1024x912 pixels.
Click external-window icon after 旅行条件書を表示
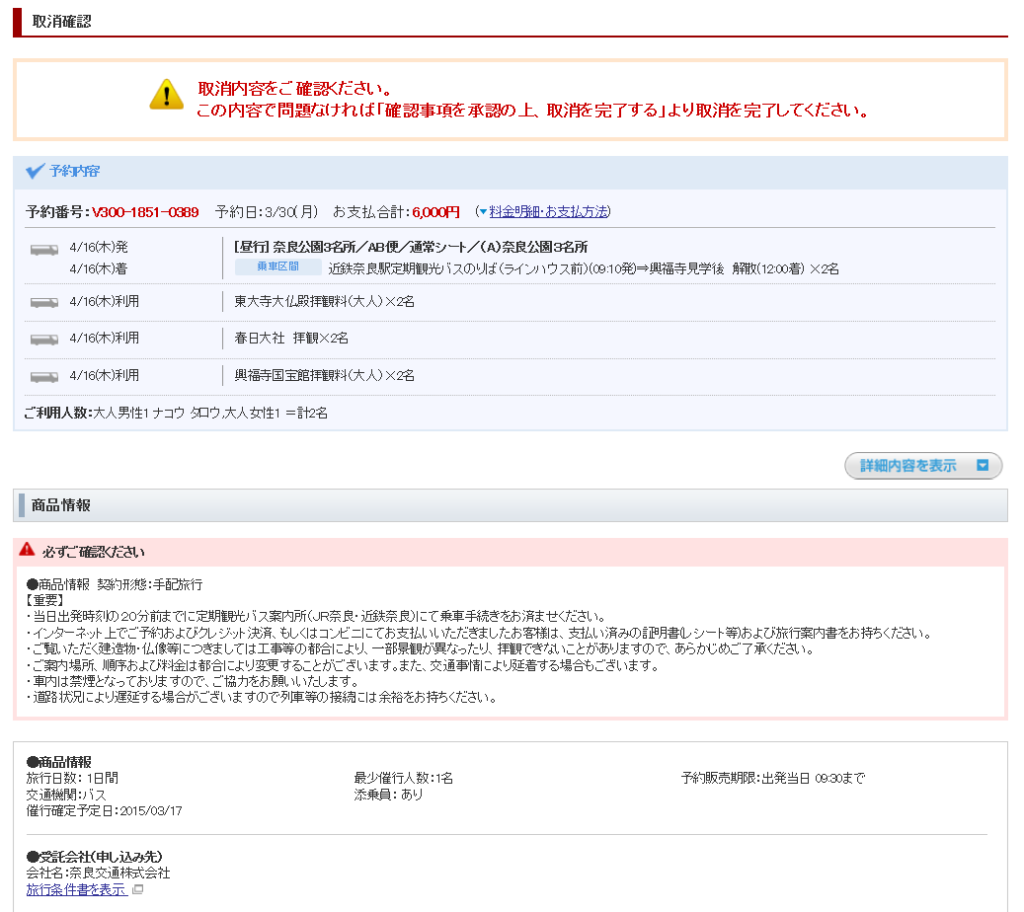click(x=137, y=889)
